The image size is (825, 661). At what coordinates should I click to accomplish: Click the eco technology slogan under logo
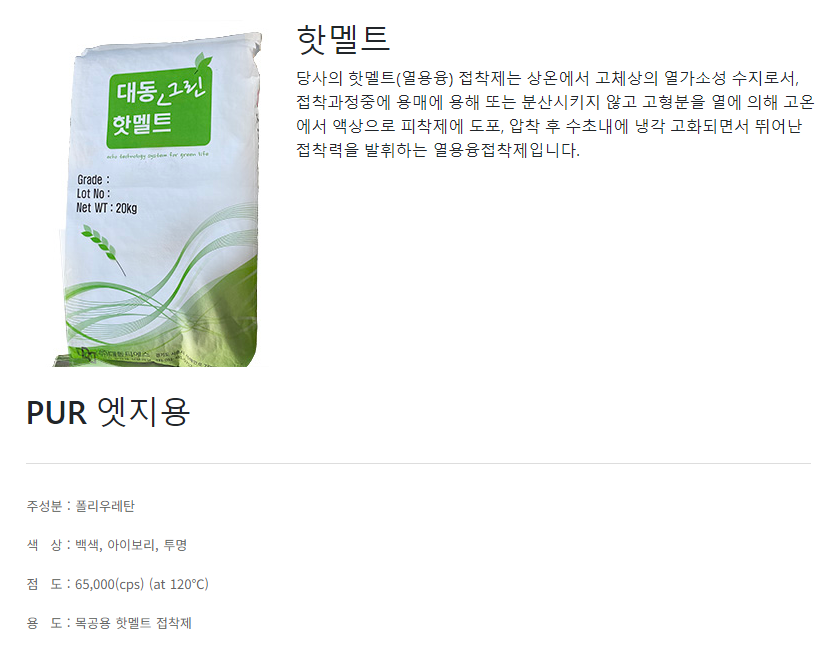point(157,155)
